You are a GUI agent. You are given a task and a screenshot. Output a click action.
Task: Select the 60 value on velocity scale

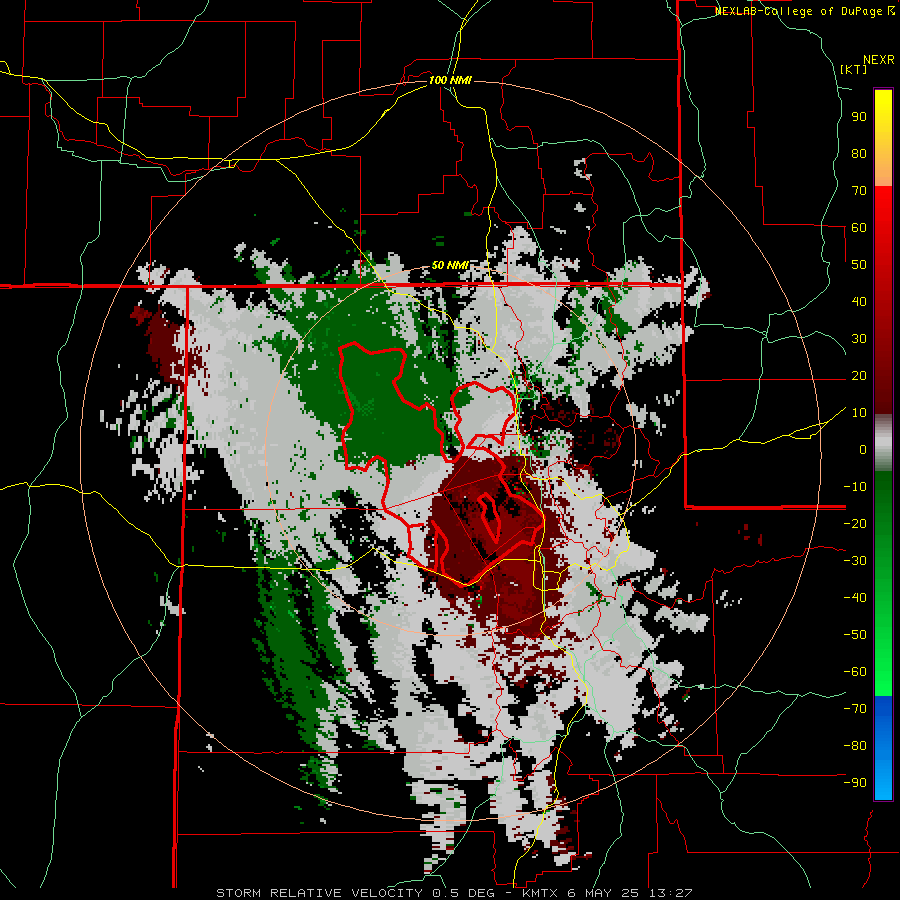(x=859, y=228)
